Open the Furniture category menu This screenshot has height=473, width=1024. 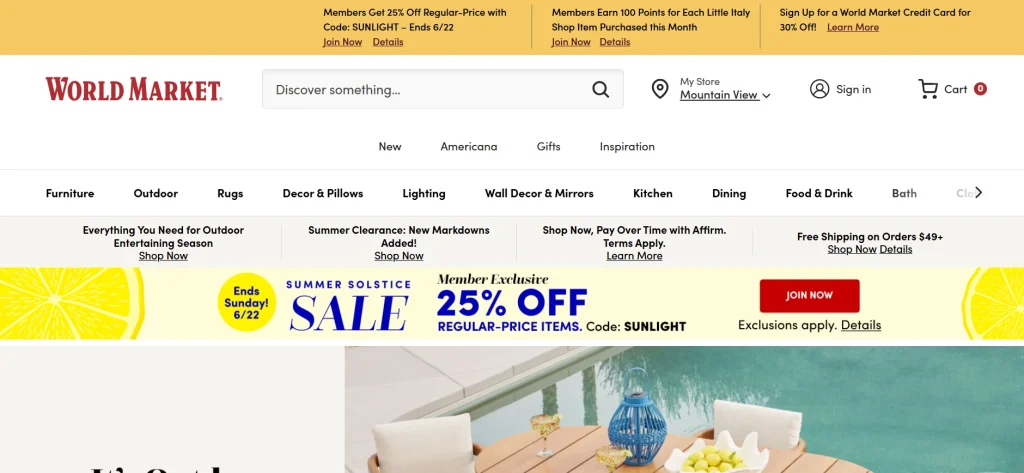tap(70, 193)
